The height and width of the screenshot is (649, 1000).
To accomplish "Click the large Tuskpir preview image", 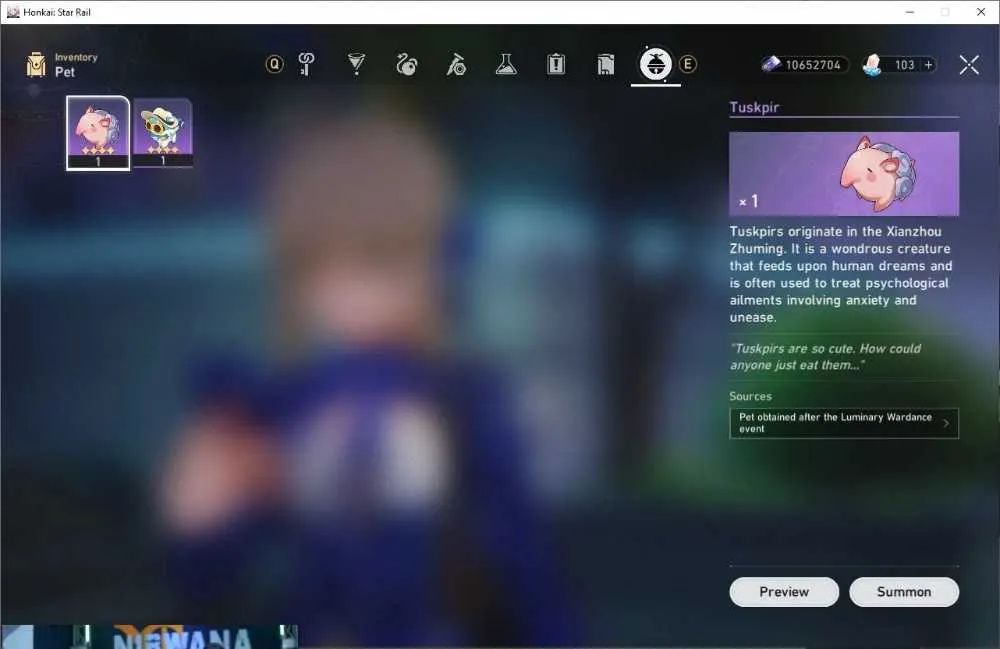I will tap(844, 173).
